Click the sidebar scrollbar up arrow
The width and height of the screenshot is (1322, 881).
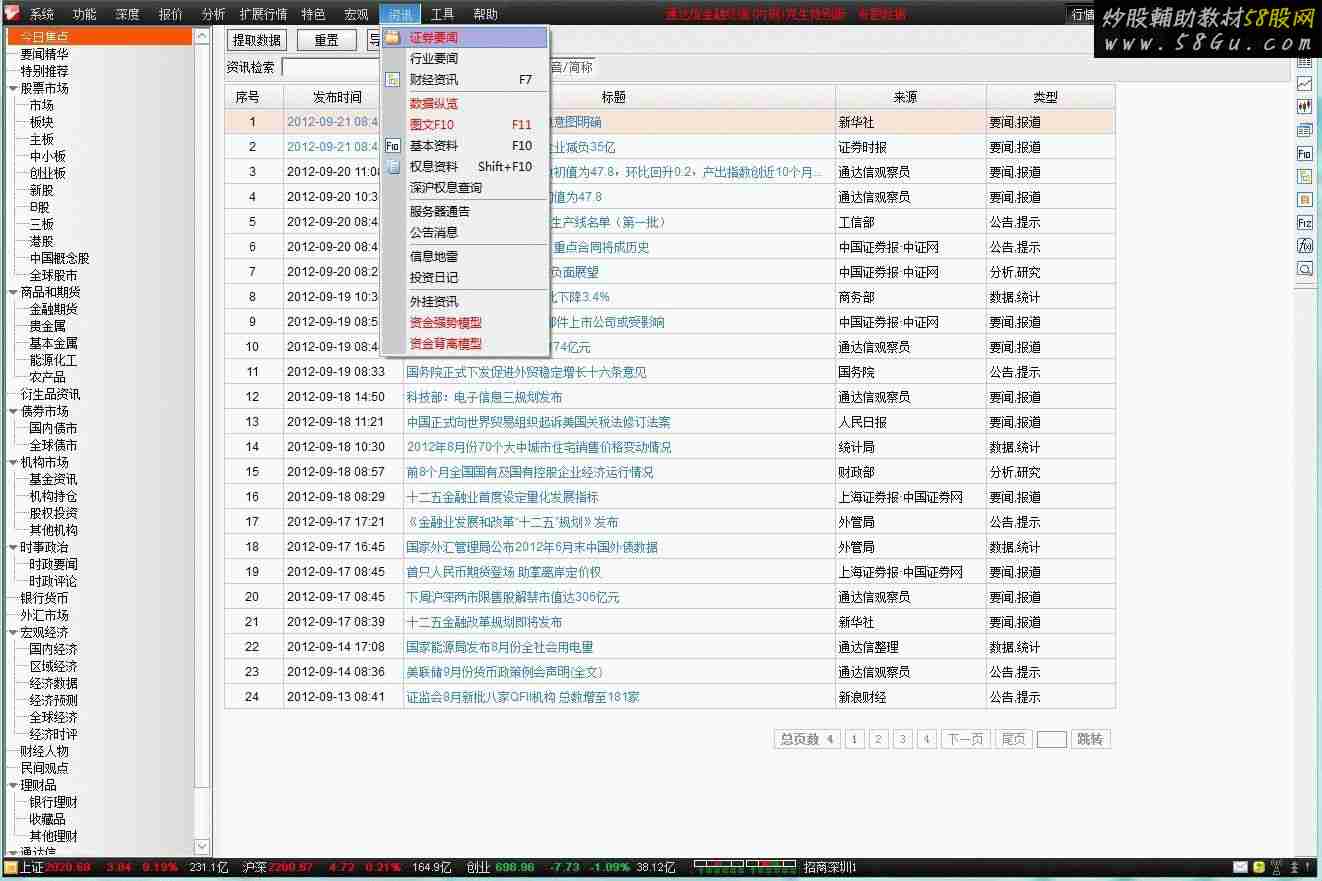coord(202,36)
